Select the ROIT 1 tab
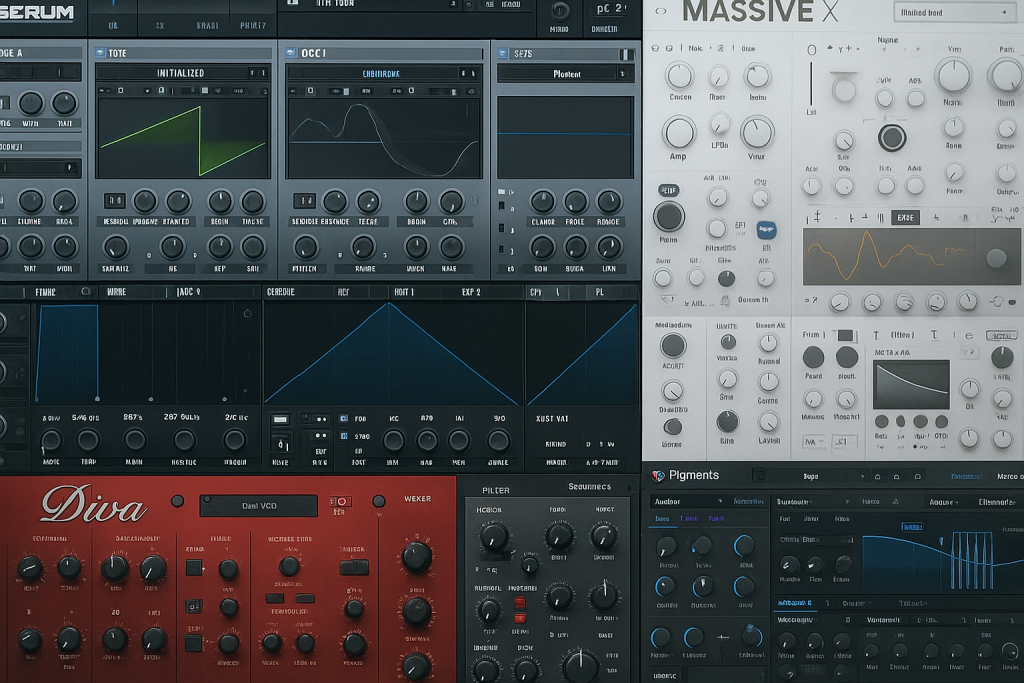 pos(404,292)
